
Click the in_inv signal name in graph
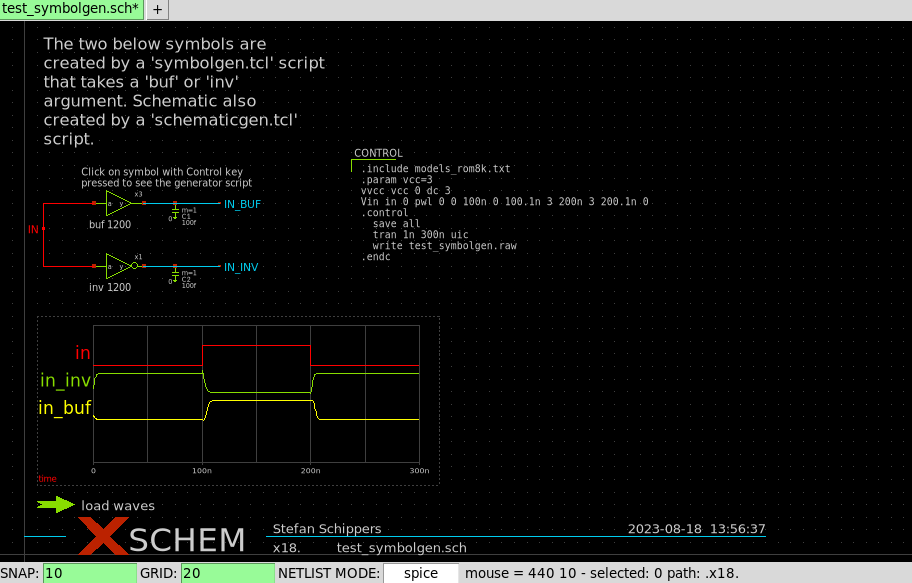65,380
